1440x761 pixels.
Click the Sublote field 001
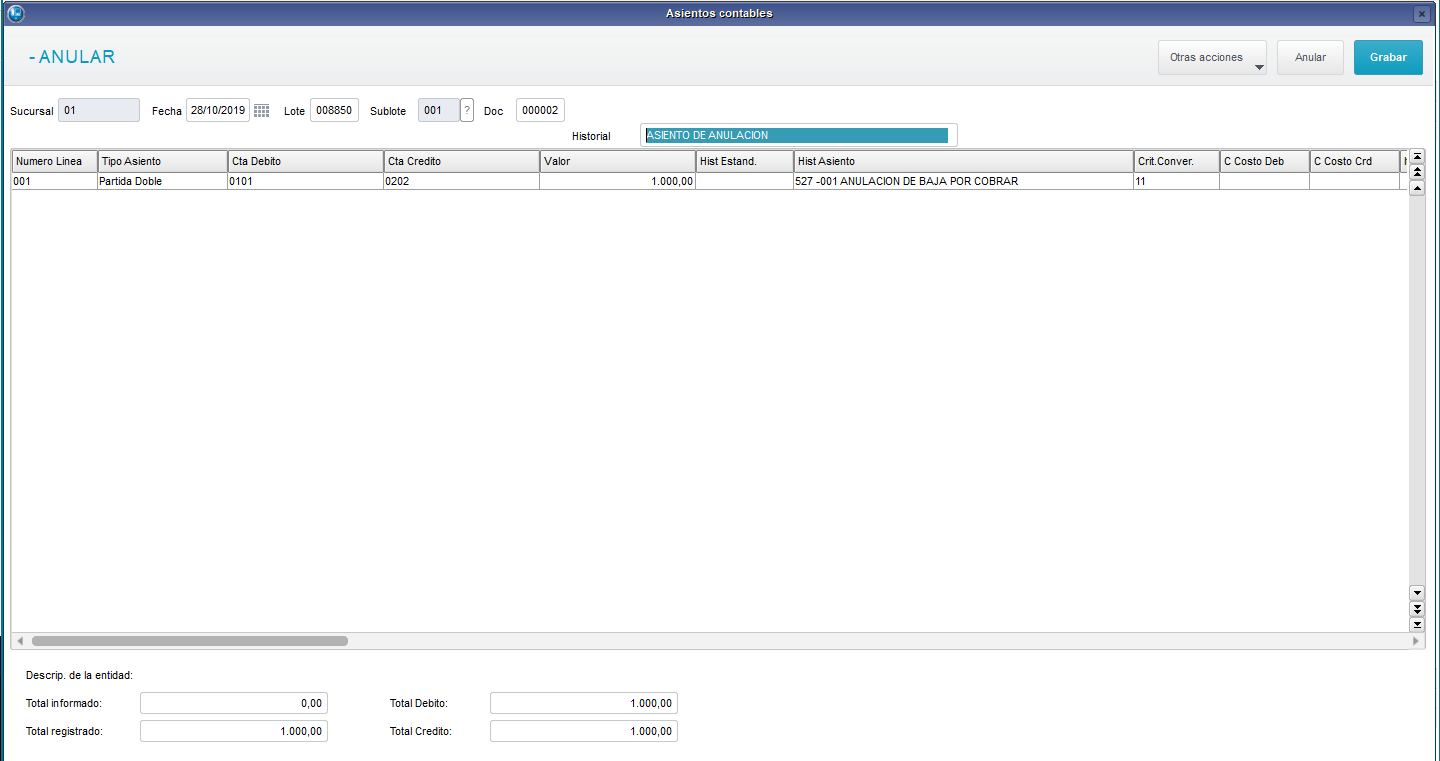tap(438, 110)
